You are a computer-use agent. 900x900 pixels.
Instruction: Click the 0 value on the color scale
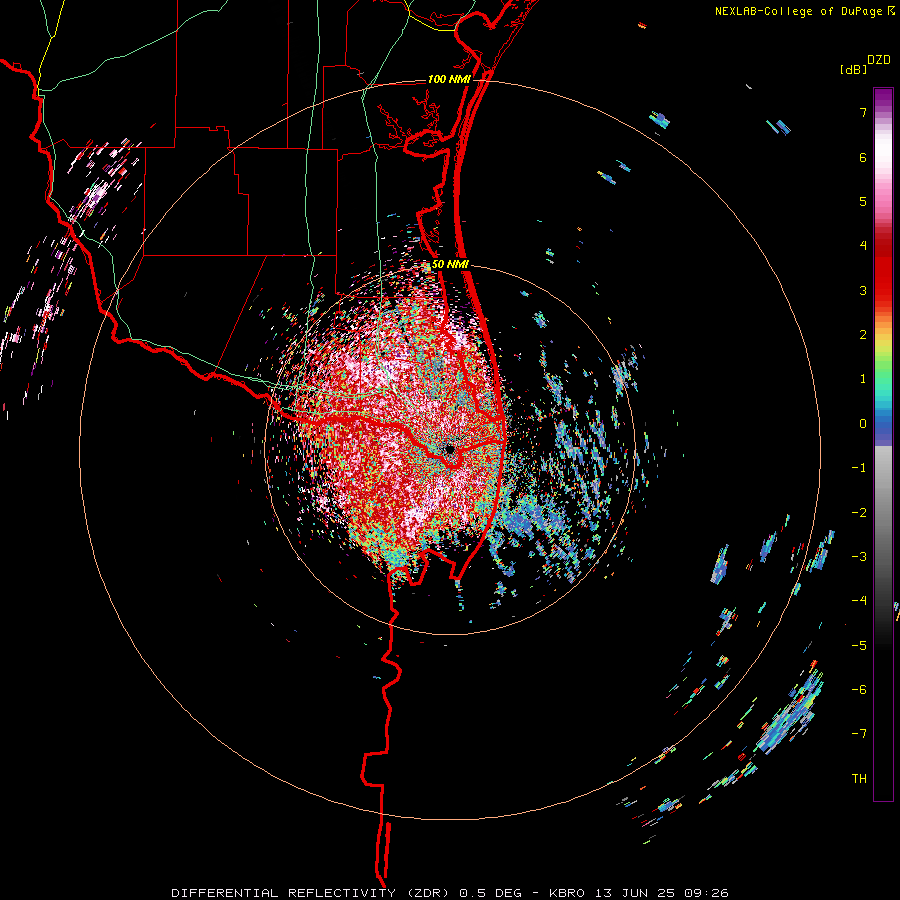click(863, 424)
